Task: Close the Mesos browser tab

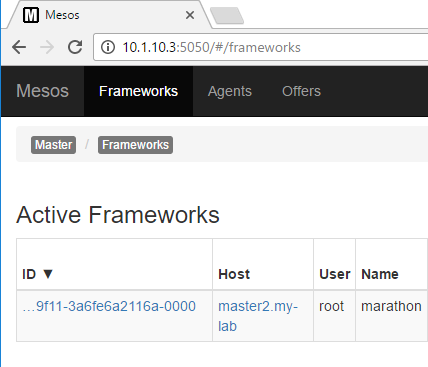Action: click(x=190, y=15)
